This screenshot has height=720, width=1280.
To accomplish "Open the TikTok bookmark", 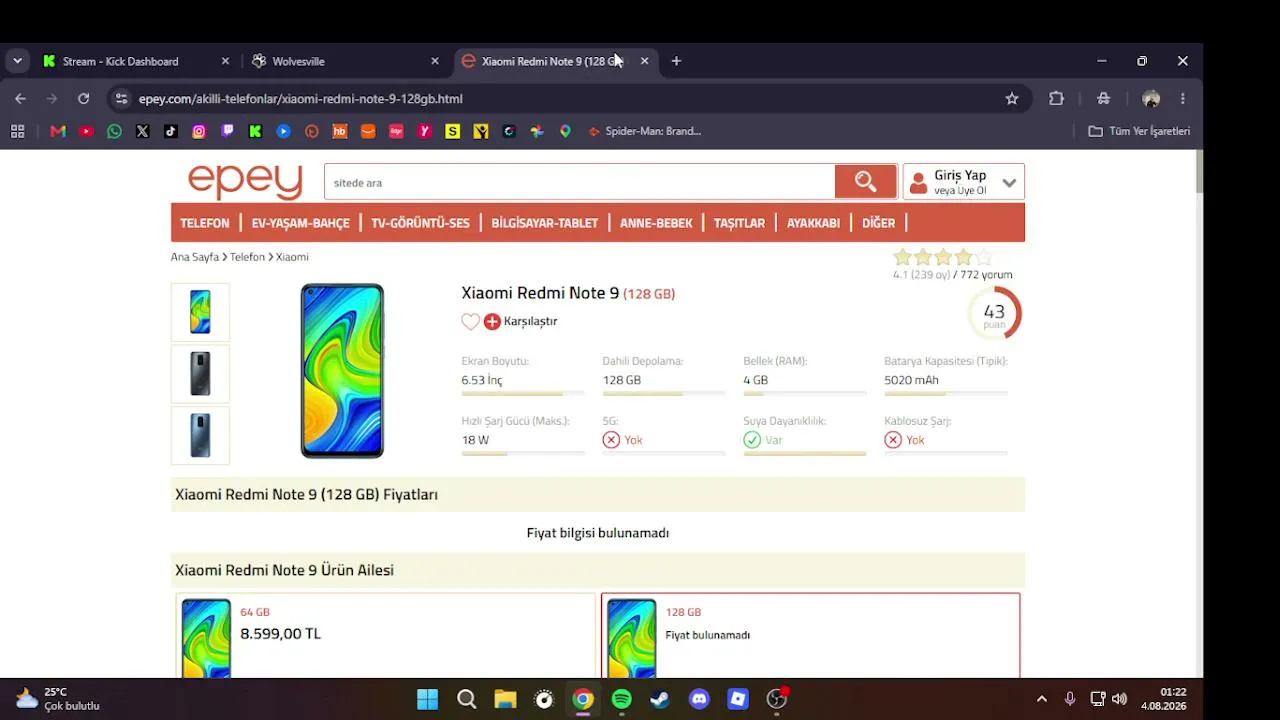I will [x=171, y=131].
